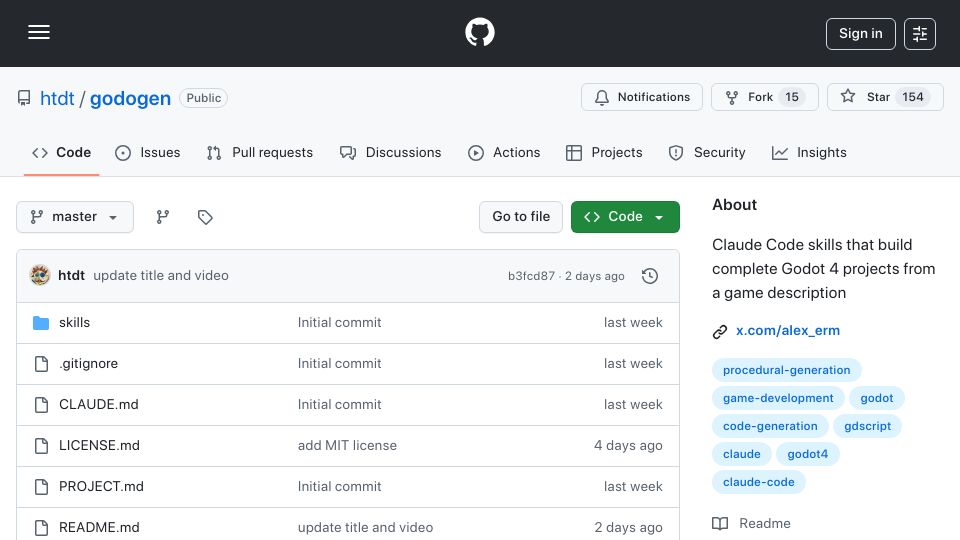Click the Go to file button
The height and width of the screenshot is (540, 960).
click(521, 217)
